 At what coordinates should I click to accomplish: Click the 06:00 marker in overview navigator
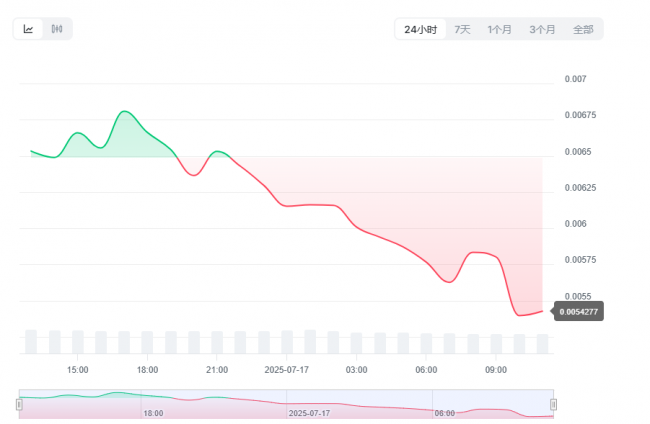click(444, 413)
